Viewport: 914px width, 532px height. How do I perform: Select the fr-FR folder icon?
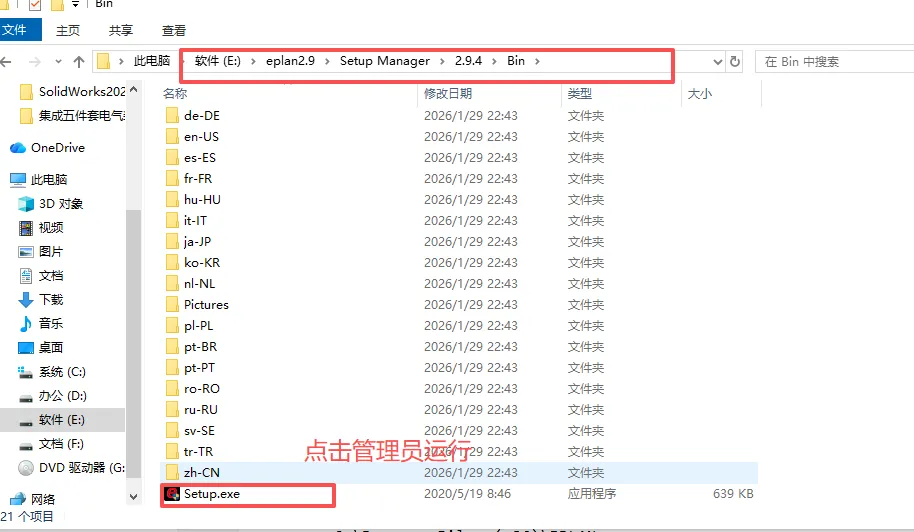tap(172, 178)
